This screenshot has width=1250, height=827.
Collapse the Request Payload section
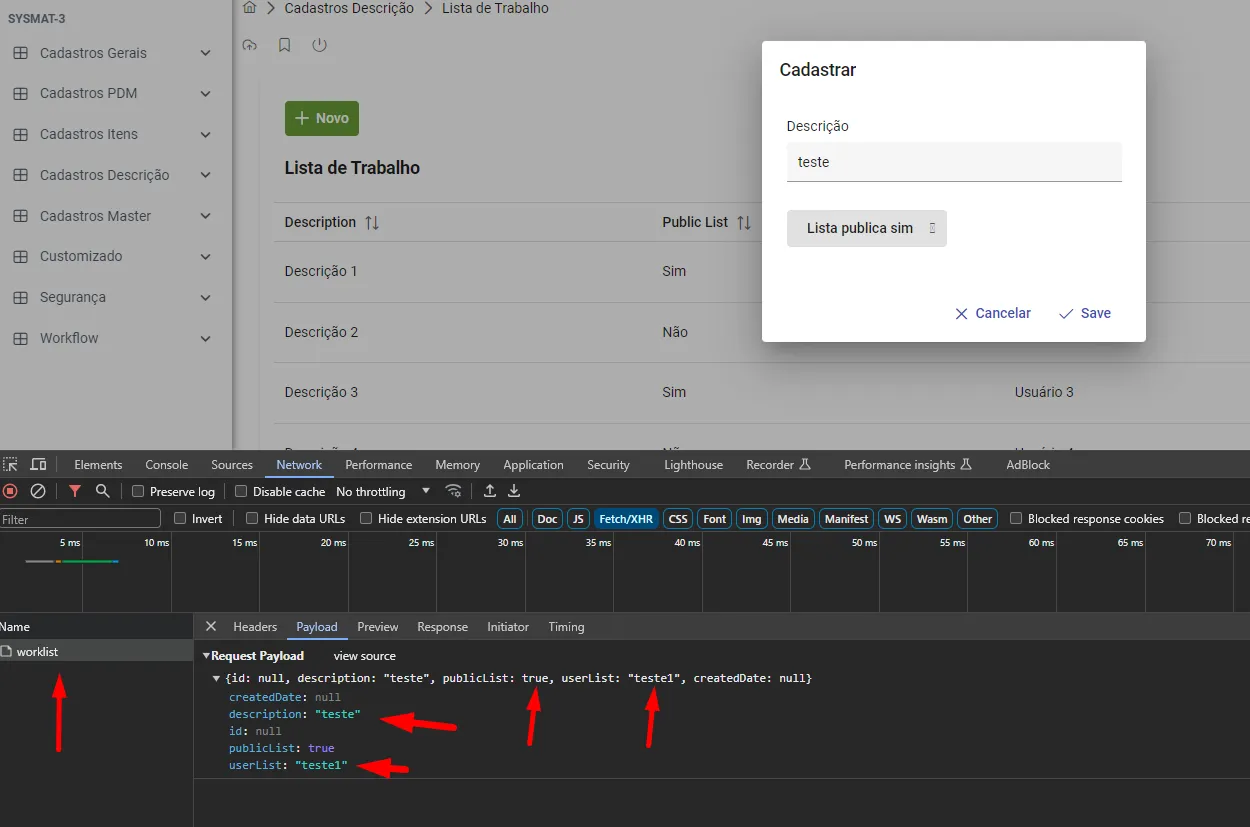coord(207,656)
